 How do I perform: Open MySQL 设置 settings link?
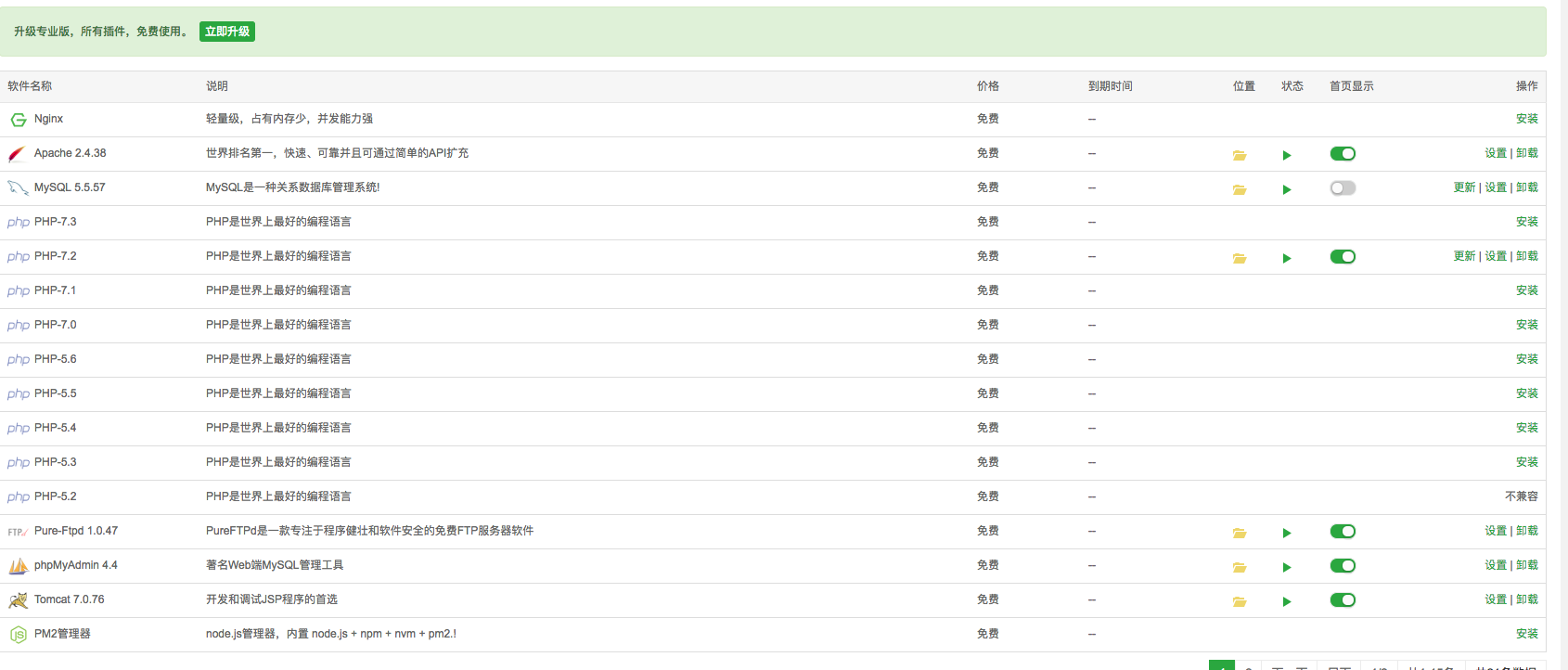point(1495,187)
